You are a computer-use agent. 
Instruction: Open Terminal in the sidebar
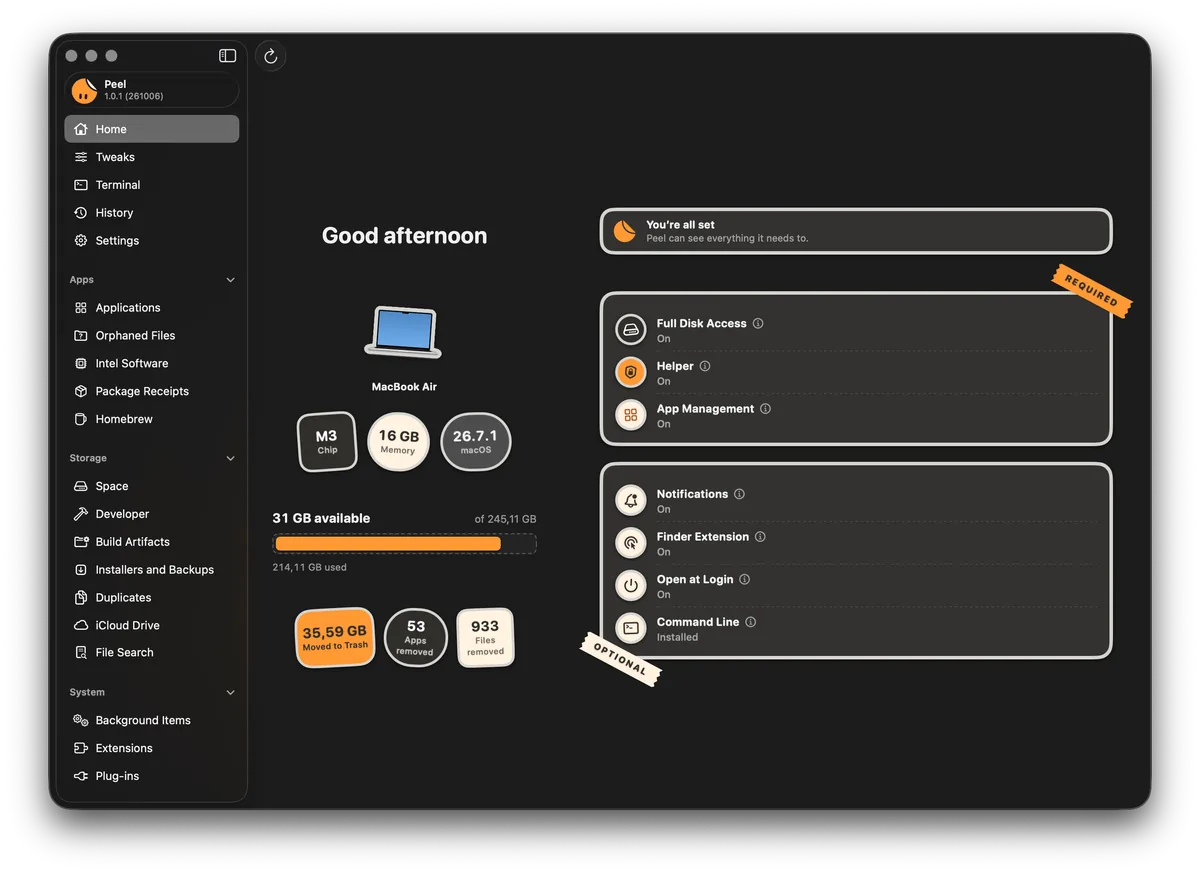point(152,185)
